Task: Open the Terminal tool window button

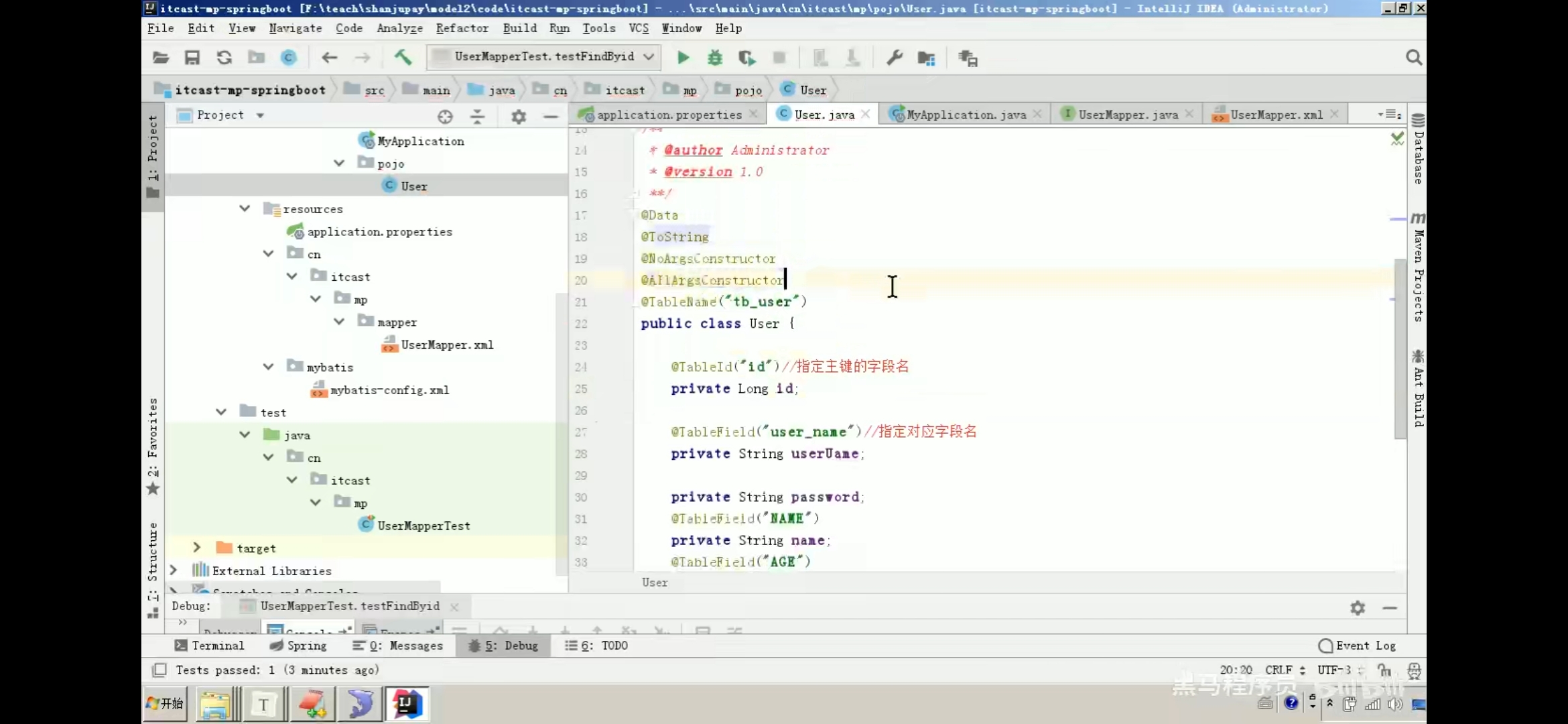Action: [210, 646]
